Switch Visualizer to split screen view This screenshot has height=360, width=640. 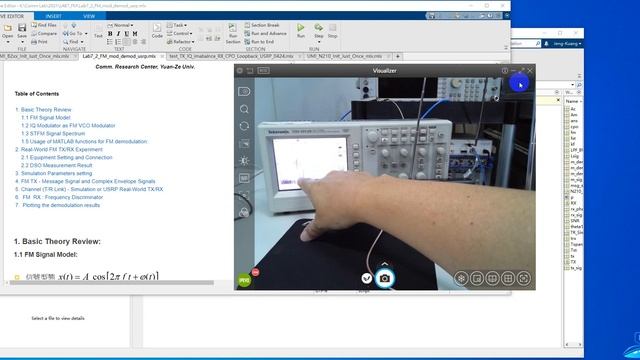[x=492, y=278]
